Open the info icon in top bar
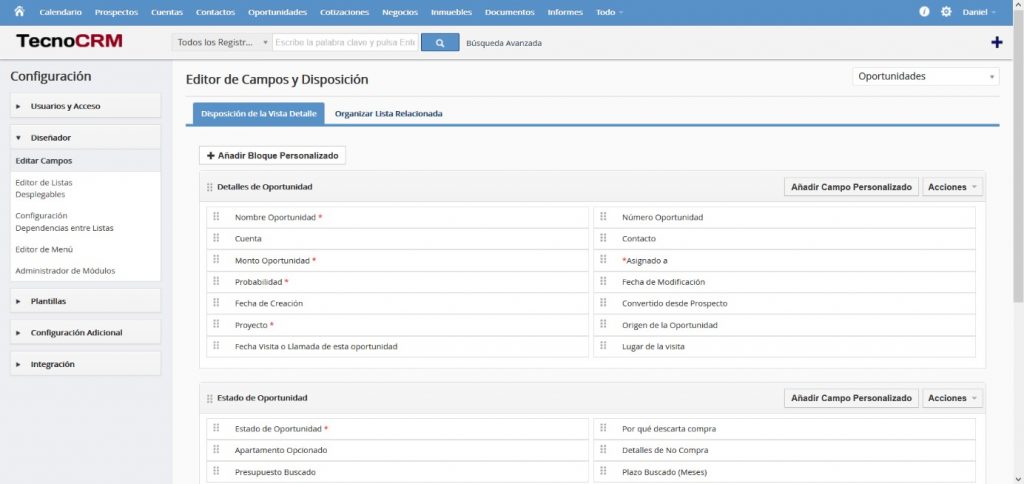The image size is (1024, 484). pos(924,12)
